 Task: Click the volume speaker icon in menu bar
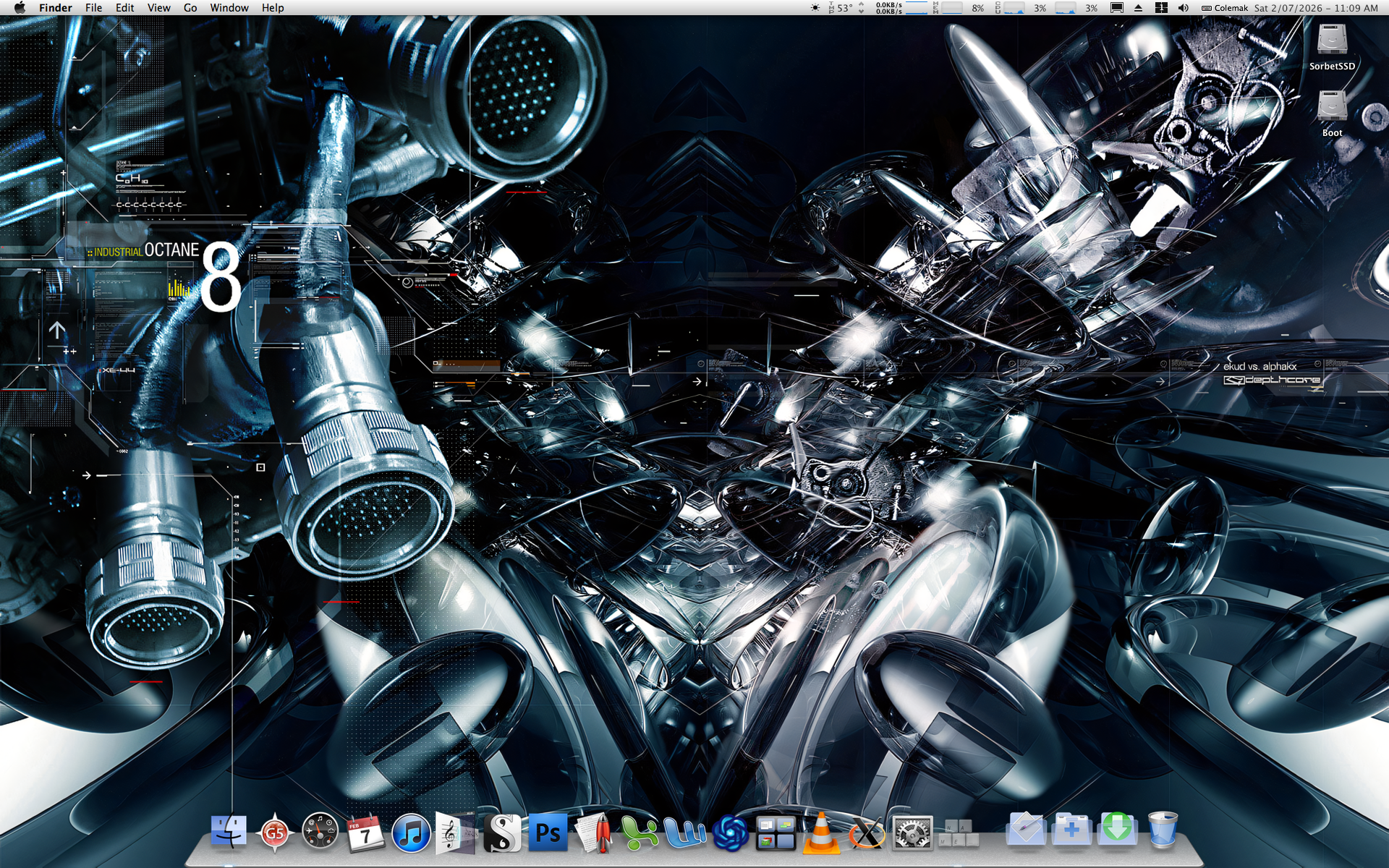(1184, 8)
